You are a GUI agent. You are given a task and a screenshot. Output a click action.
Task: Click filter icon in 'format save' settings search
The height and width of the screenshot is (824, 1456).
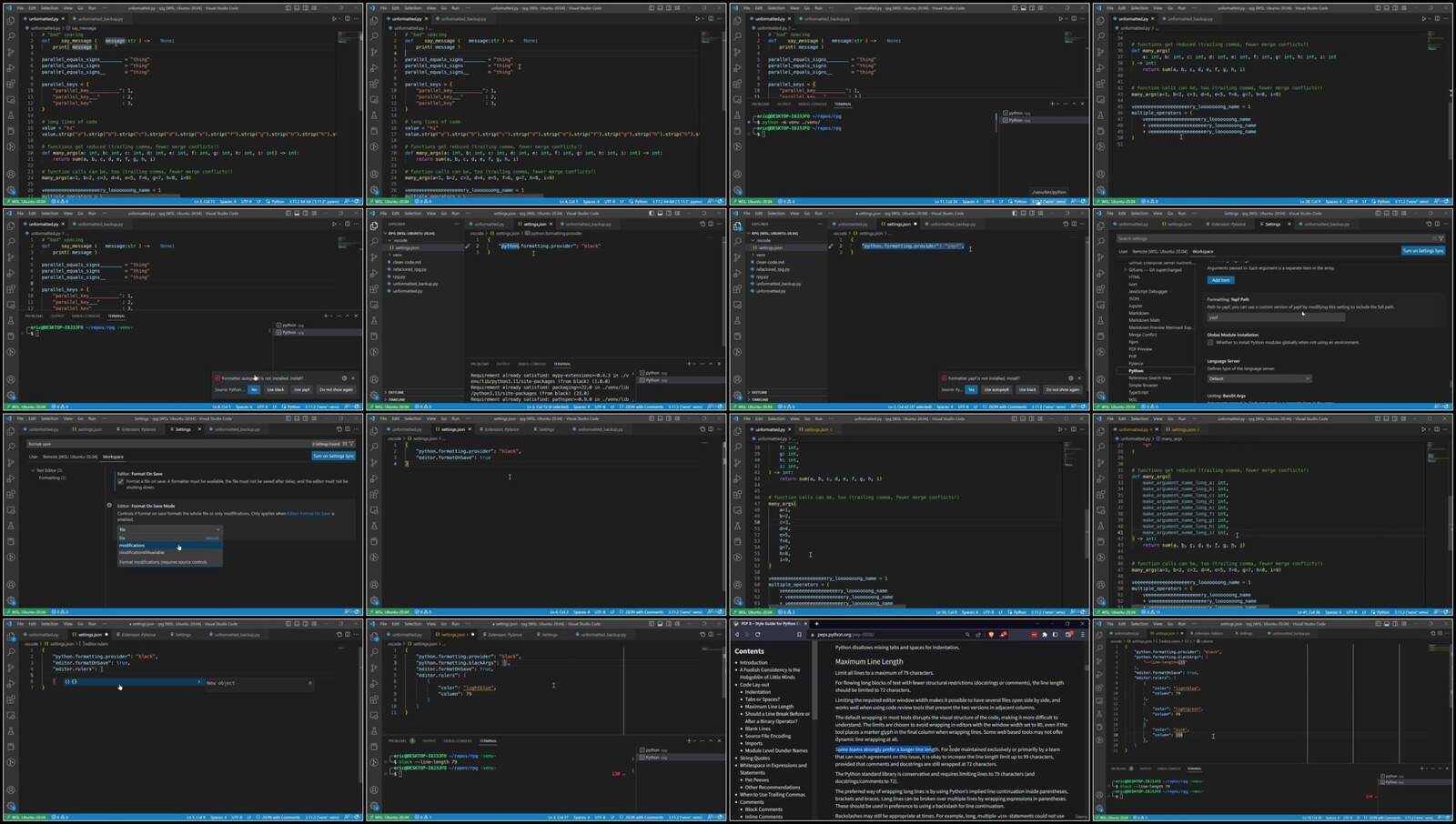coord(352,444)
